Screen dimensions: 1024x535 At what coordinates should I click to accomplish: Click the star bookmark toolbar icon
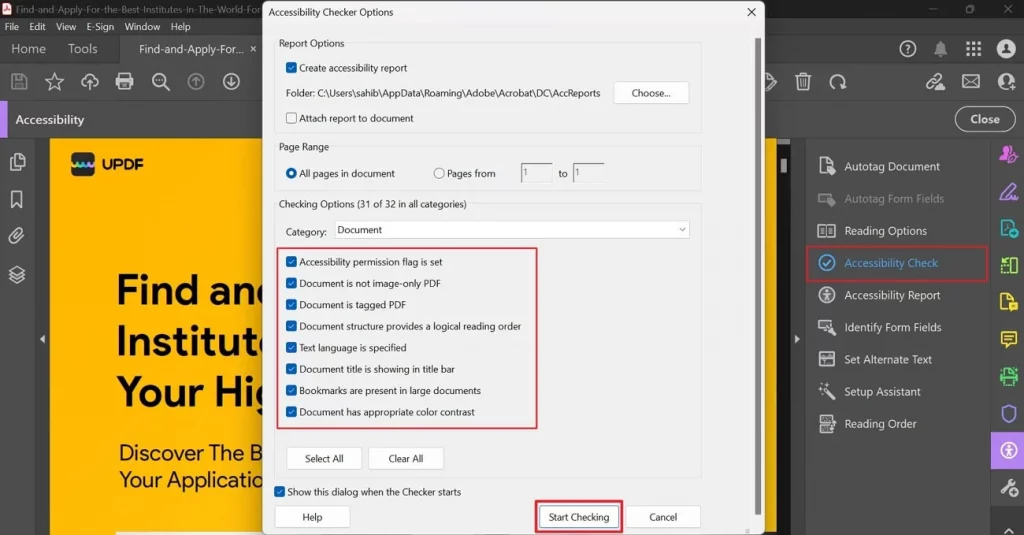[x=54, y=82]
